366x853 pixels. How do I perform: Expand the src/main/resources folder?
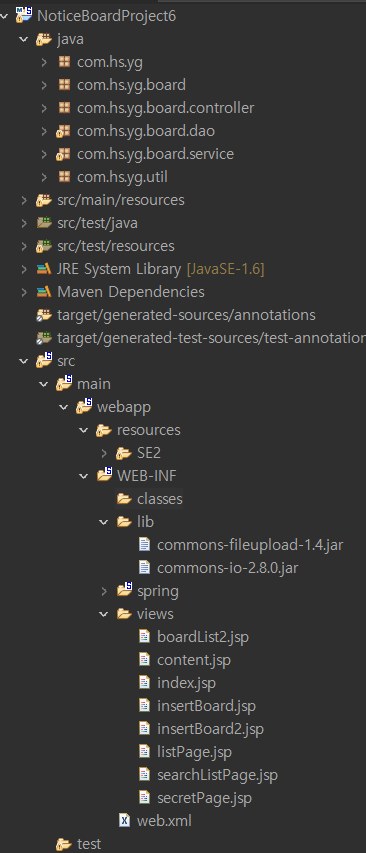pyautogui.click(x=24, y=200)
